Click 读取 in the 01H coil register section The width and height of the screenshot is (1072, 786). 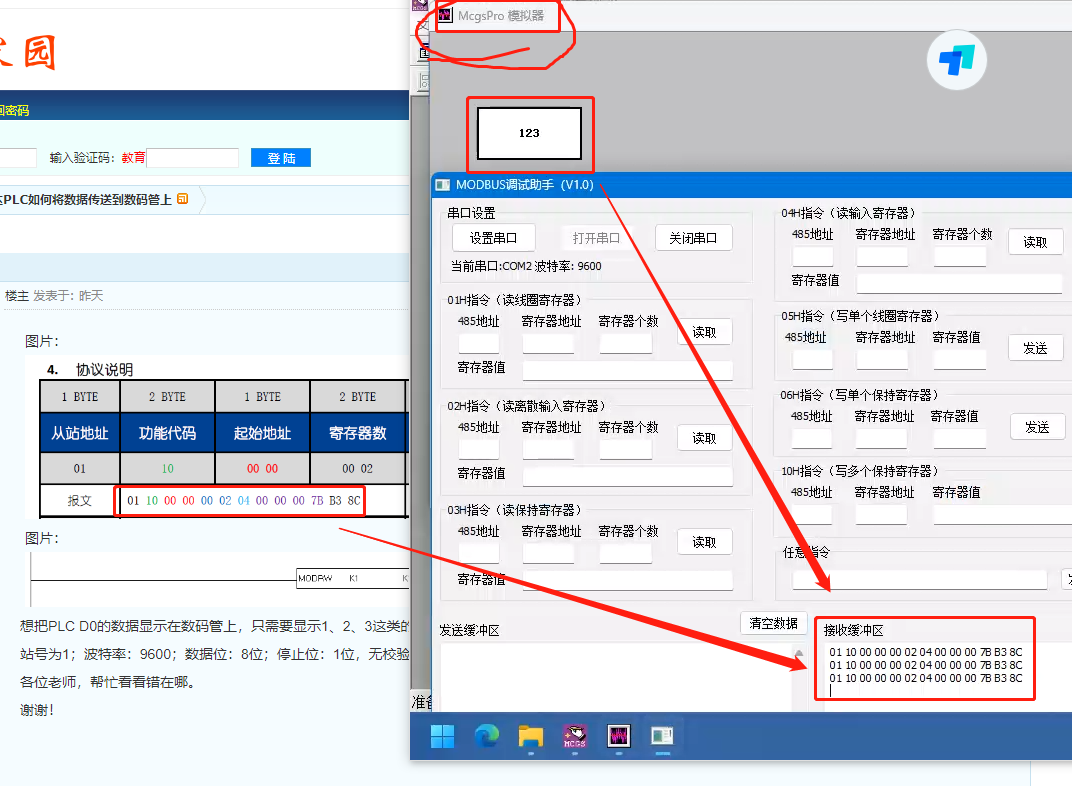(704, 332)
